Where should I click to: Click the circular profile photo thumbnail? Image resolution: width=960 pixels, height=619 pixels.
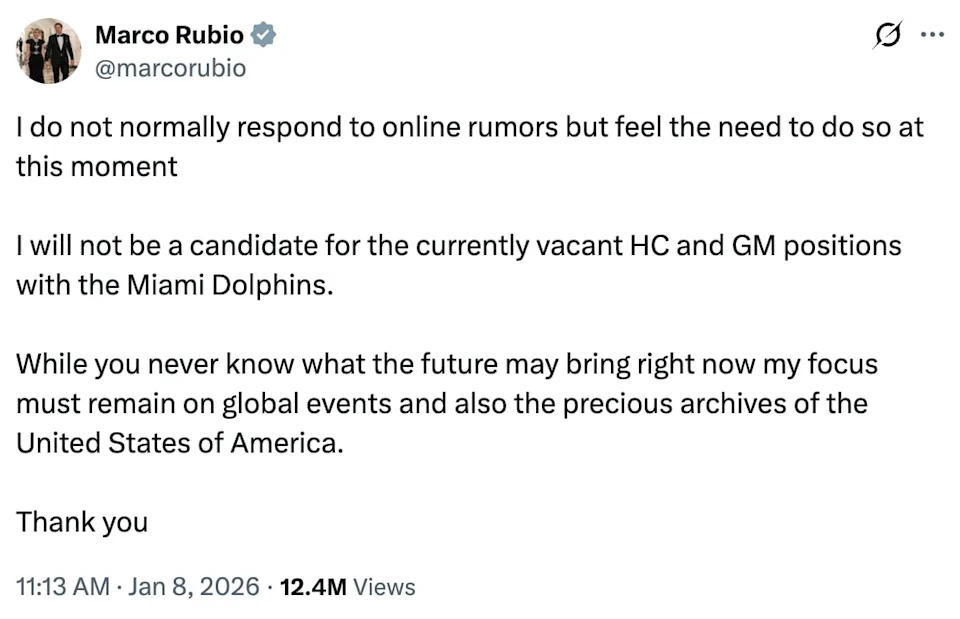(47, 47)
